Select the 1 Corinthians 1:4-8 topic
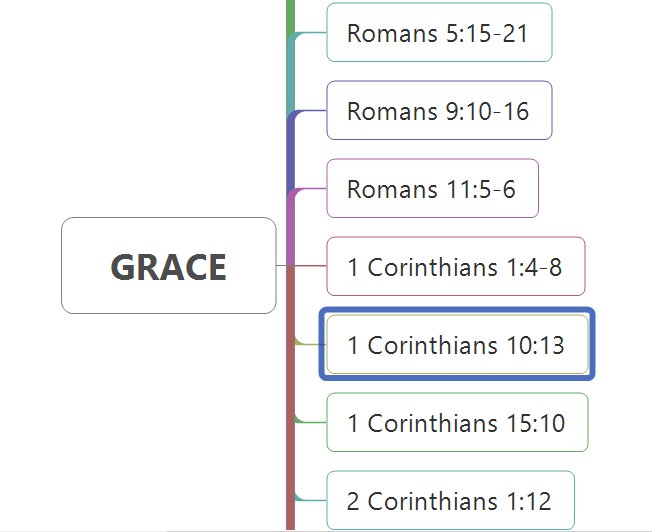Image resolution: width=652 pixels, height=532 pixels. coord(456,266)
